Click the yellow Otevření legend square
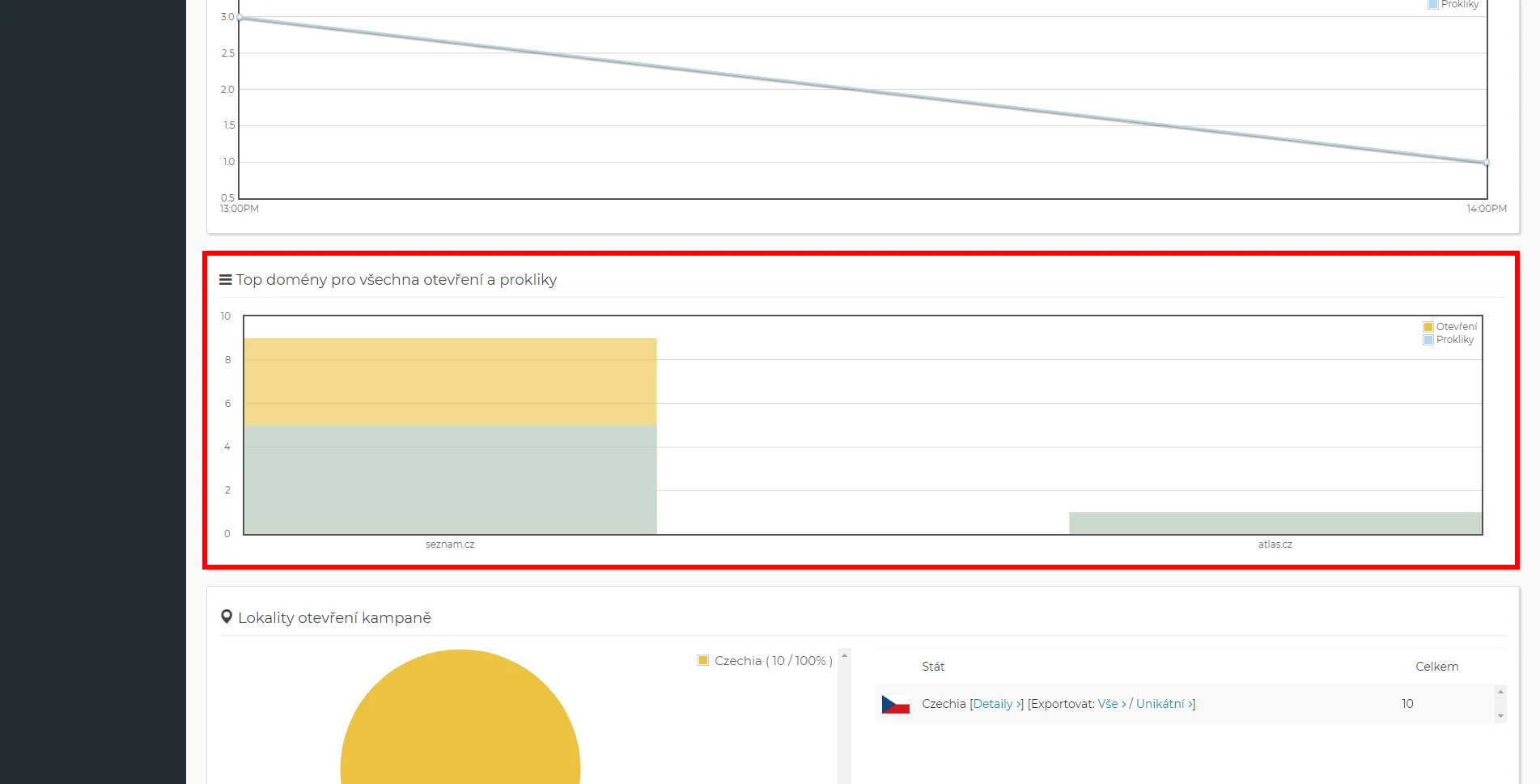Screen dimensions: 1540x784 pos(1428,327)
